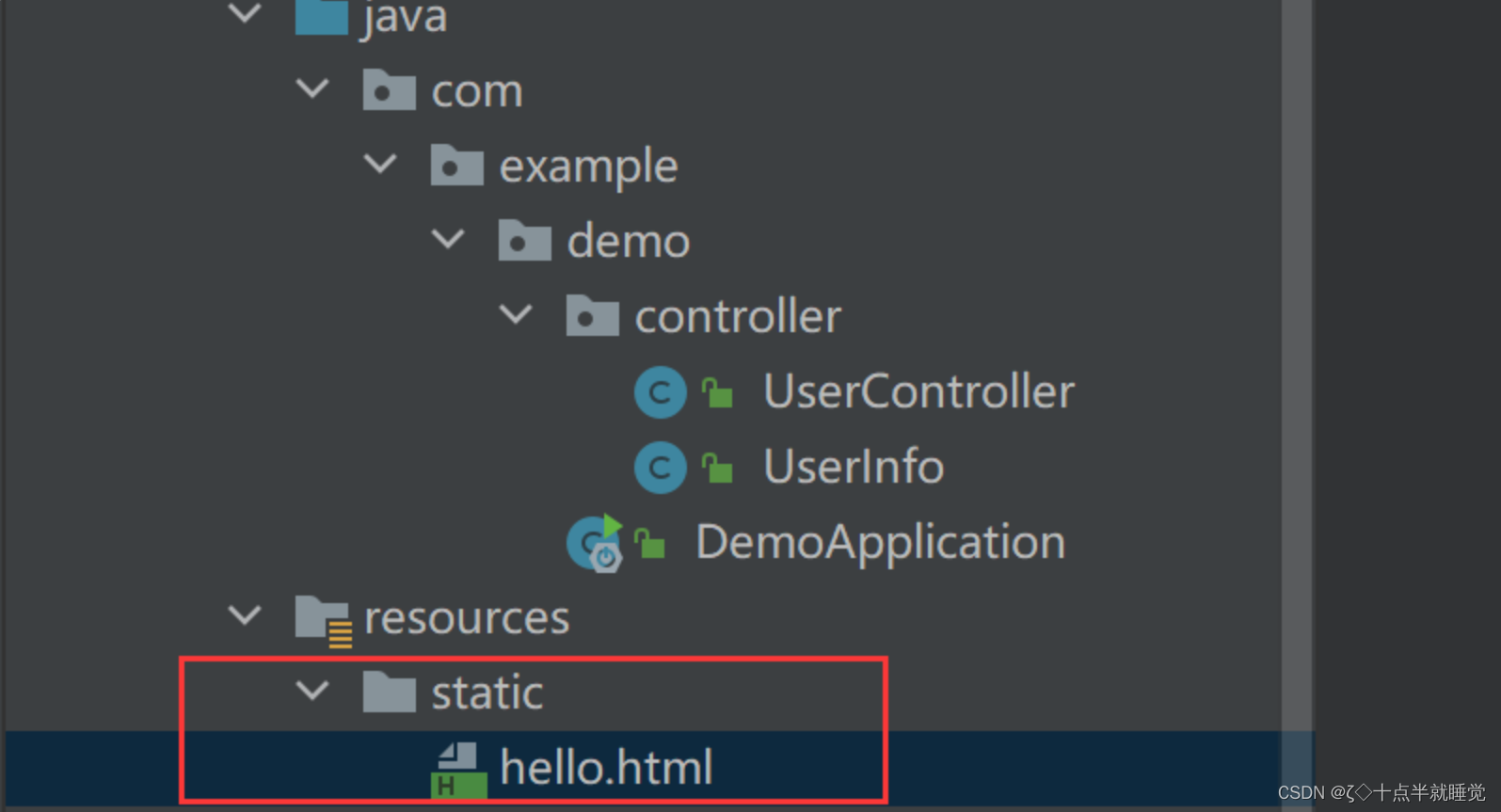The height and width of the screenshot is (812, 1501).
Task: Select DemoApplication in the tree
Action: [880, 543]
